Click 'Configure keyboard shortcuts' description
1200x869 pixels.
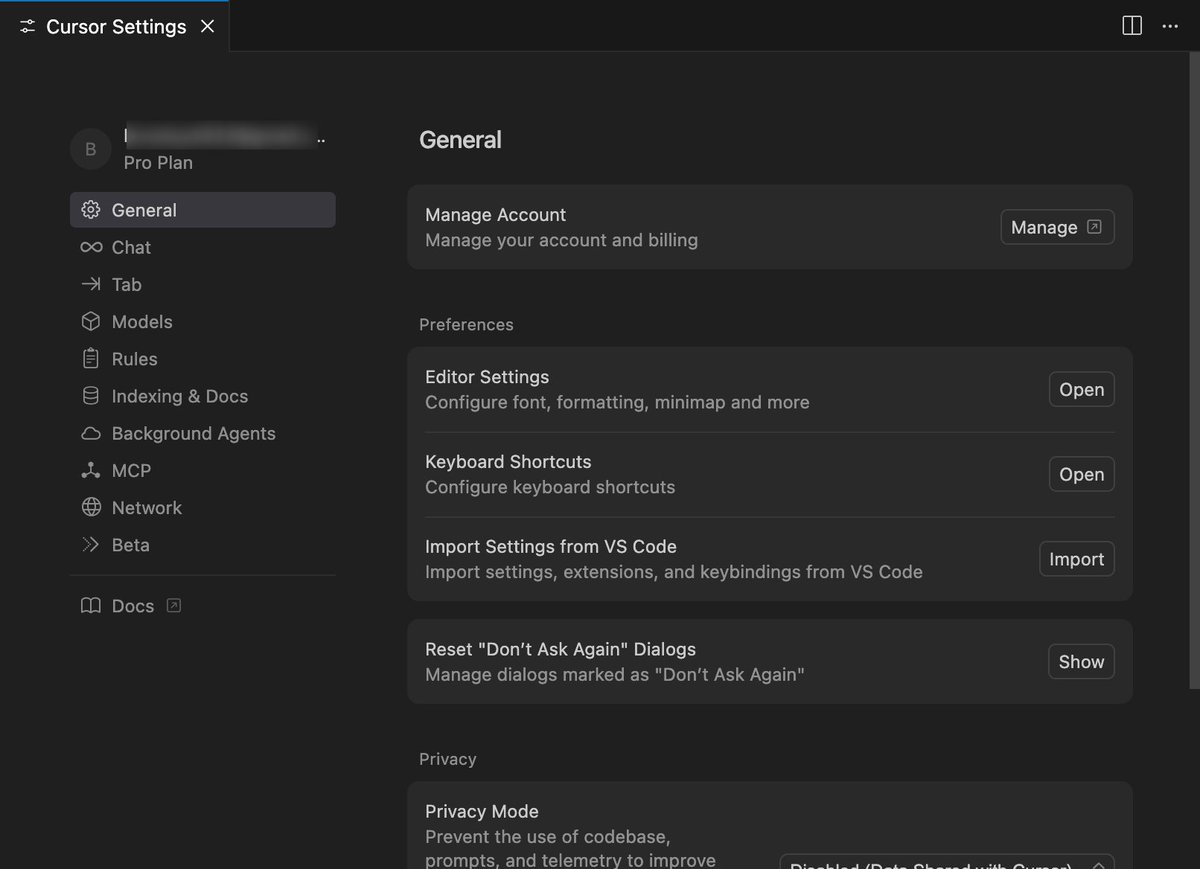550,487
